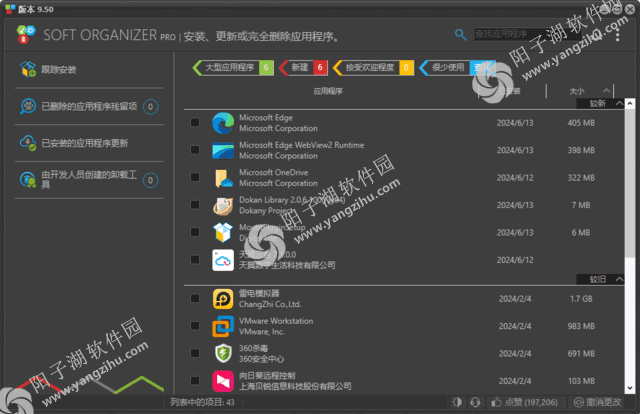Select the 新建 filter tab
The height and width of the screenshot is (414, 640).
tap(303, 67)
